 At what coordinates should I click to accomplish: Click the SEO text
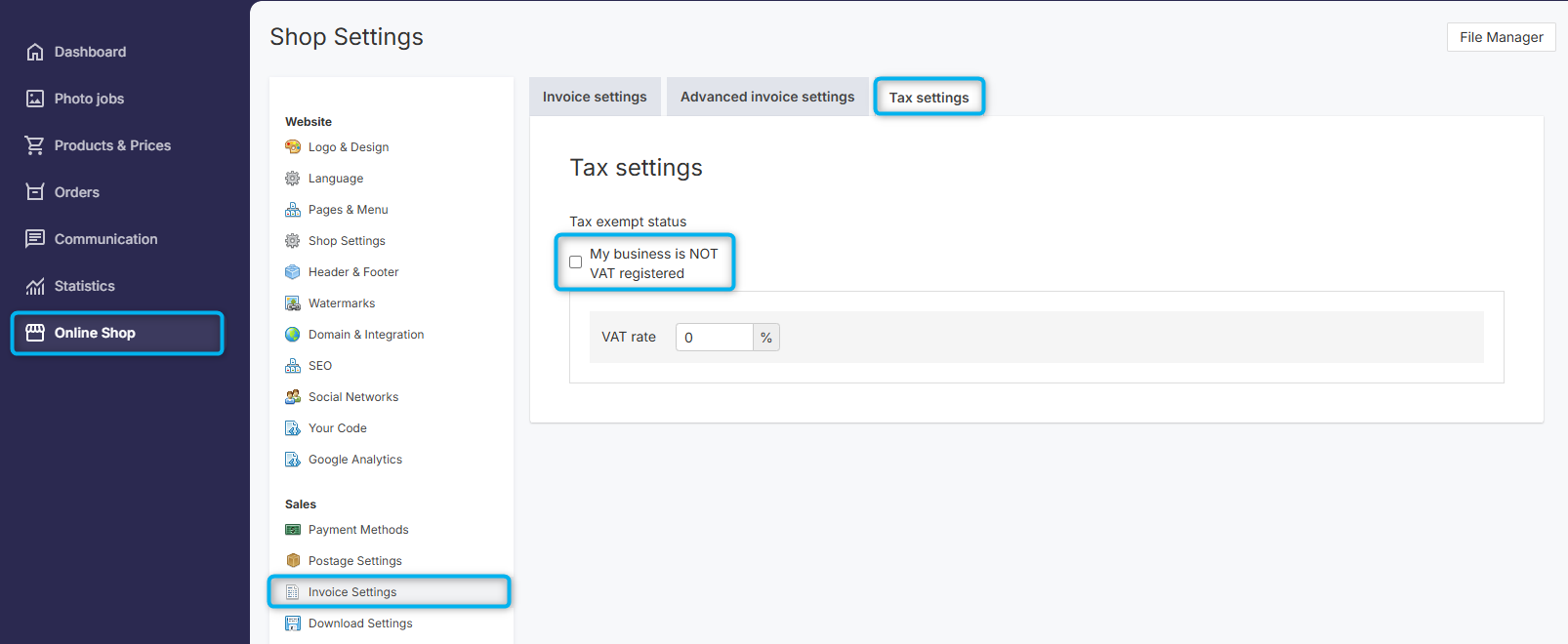(x=320, y=366)
